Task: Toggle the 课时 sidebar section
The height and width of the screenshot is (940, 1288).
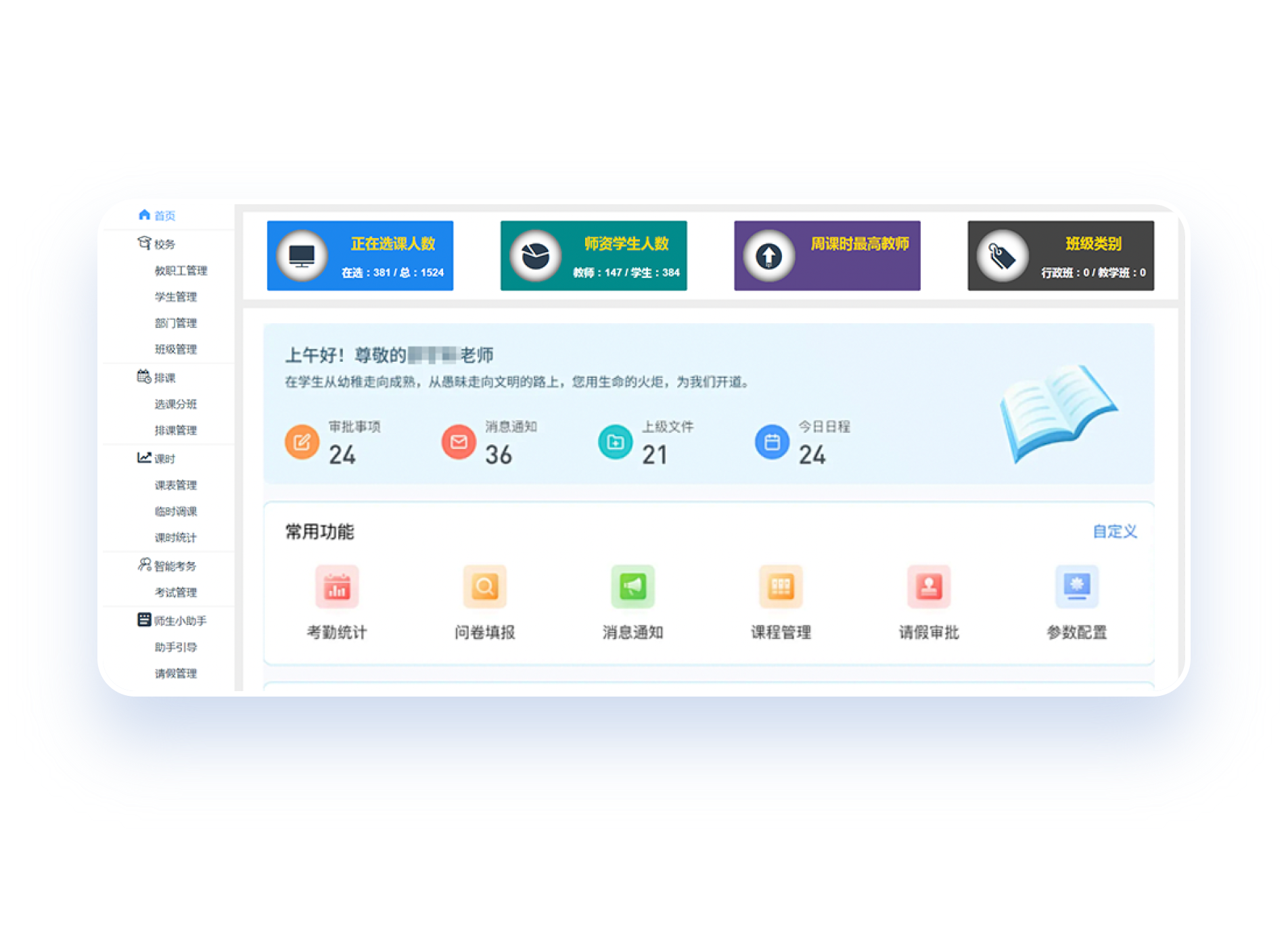Action: [x=157, y=459]
